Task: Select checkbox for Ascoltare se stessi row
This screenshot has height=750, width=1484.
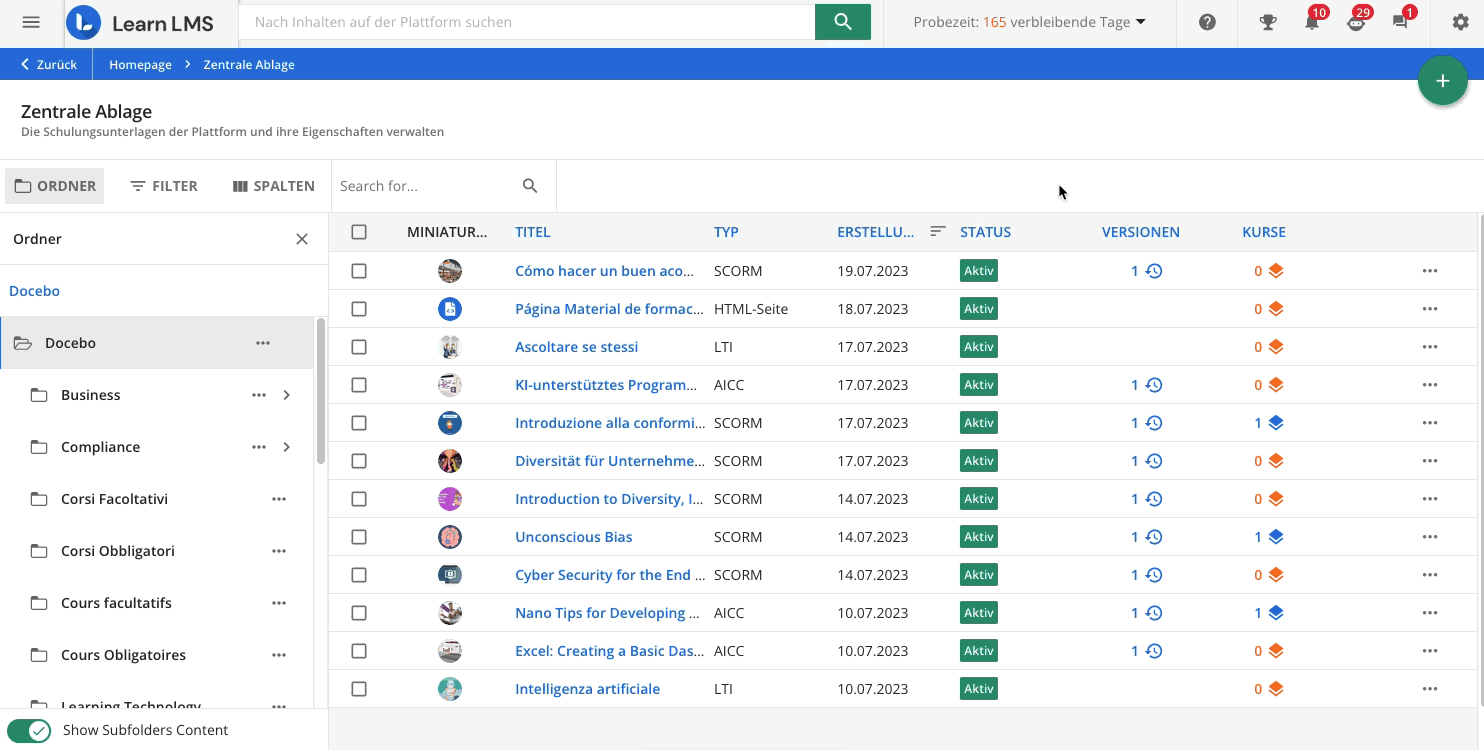Action: pyautogui.click(x=359, y=347)
